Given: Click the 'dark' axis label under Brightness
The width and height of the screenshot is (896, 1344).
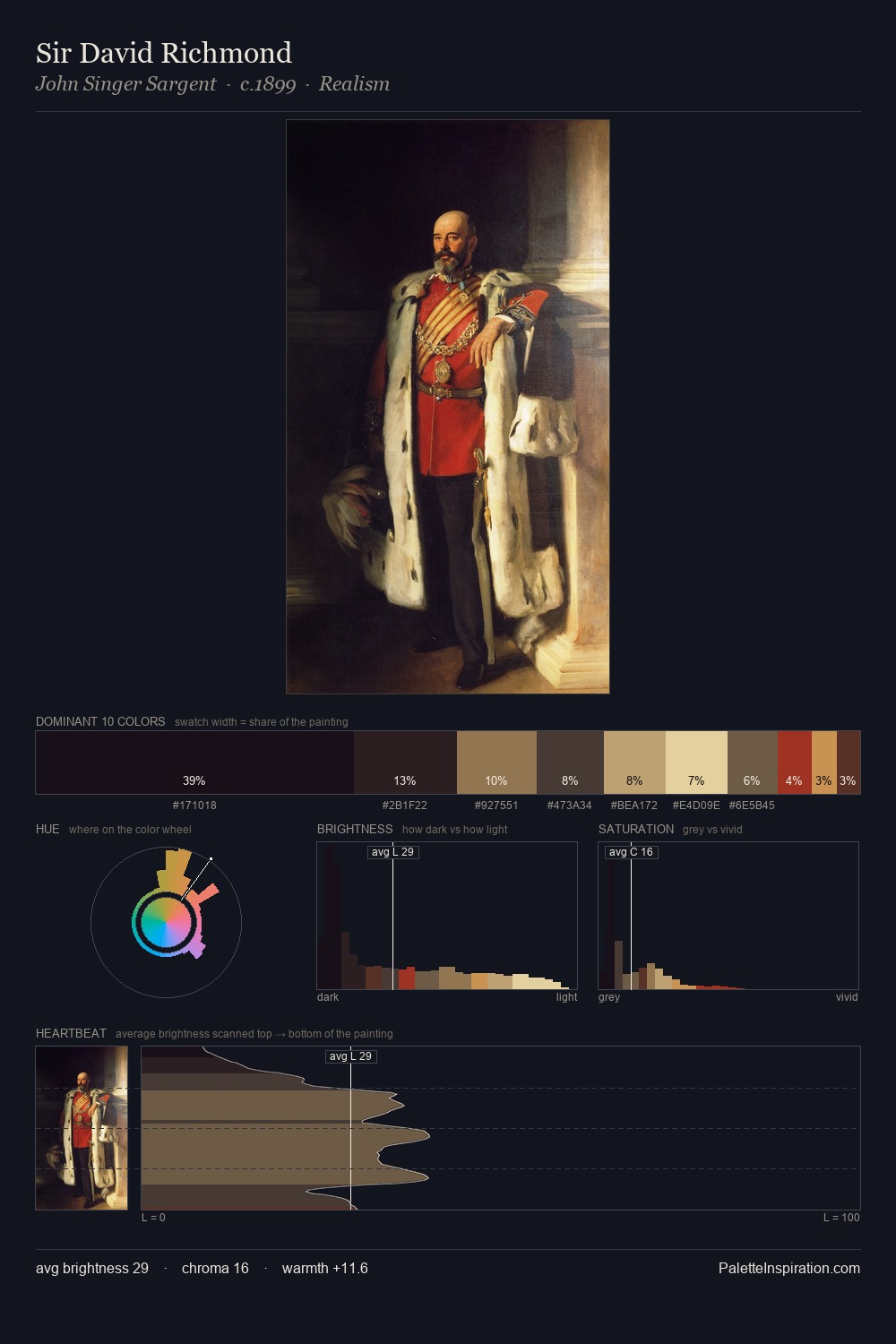Looking at the screenshot, I should 328,997.
